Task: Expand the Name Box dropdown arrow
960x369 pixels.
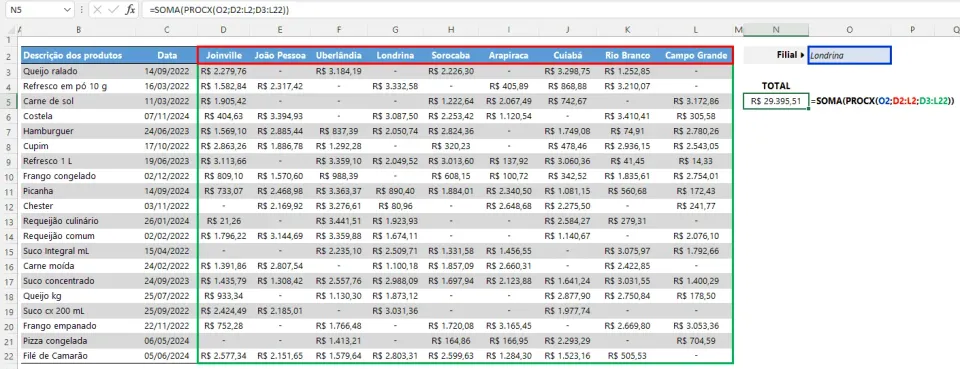Action: click(67, 10)
